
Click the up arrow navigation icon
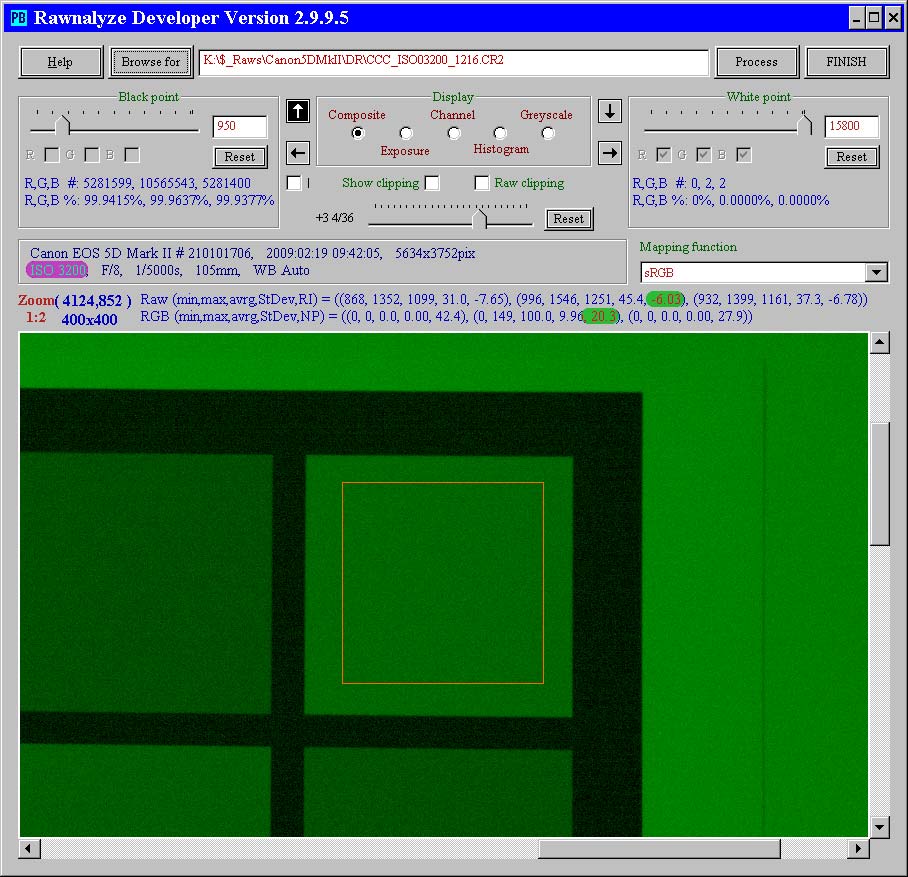(297, 111)
